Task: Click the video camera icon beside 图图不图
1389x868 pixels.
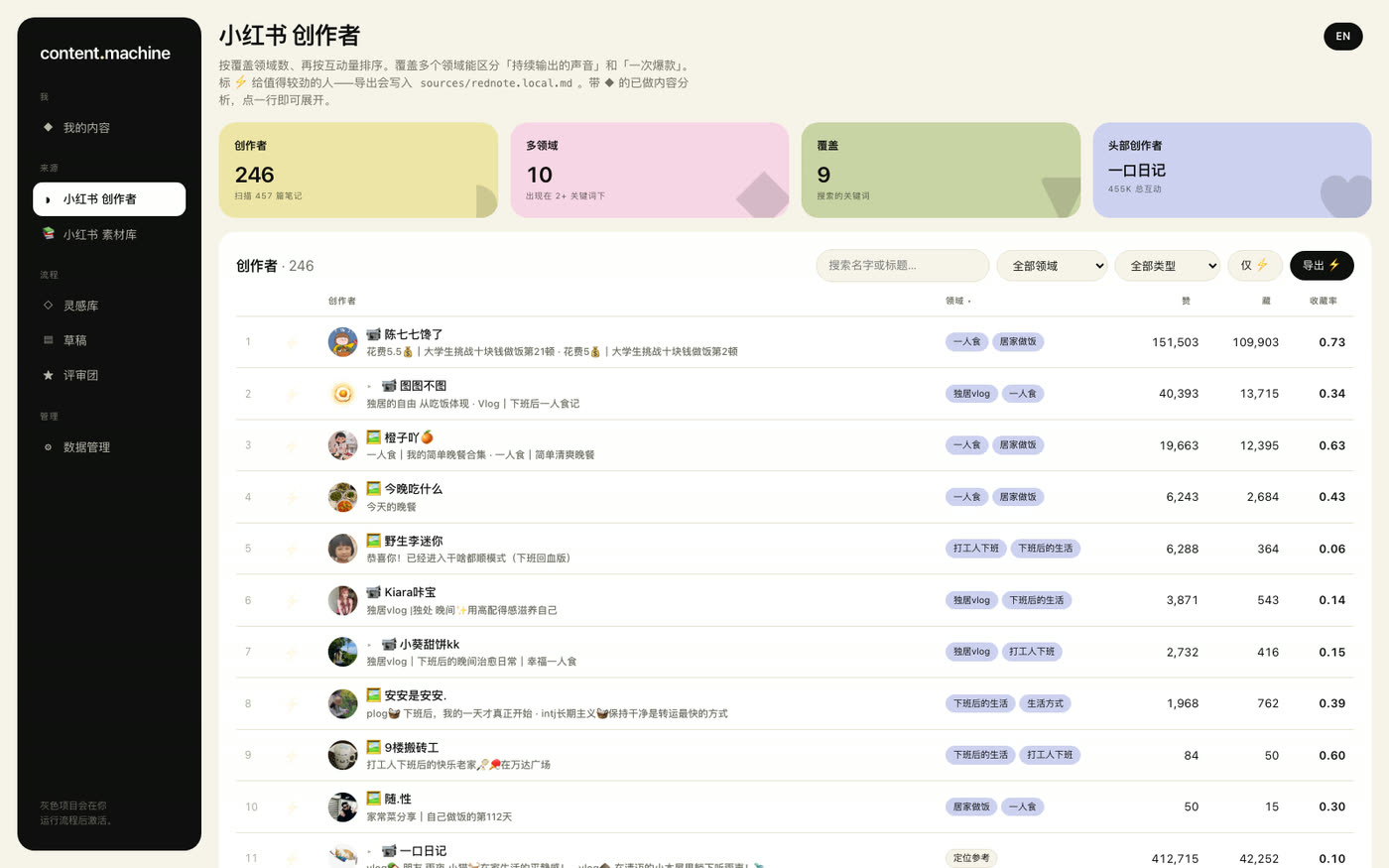Action: (x=390, y=386)
